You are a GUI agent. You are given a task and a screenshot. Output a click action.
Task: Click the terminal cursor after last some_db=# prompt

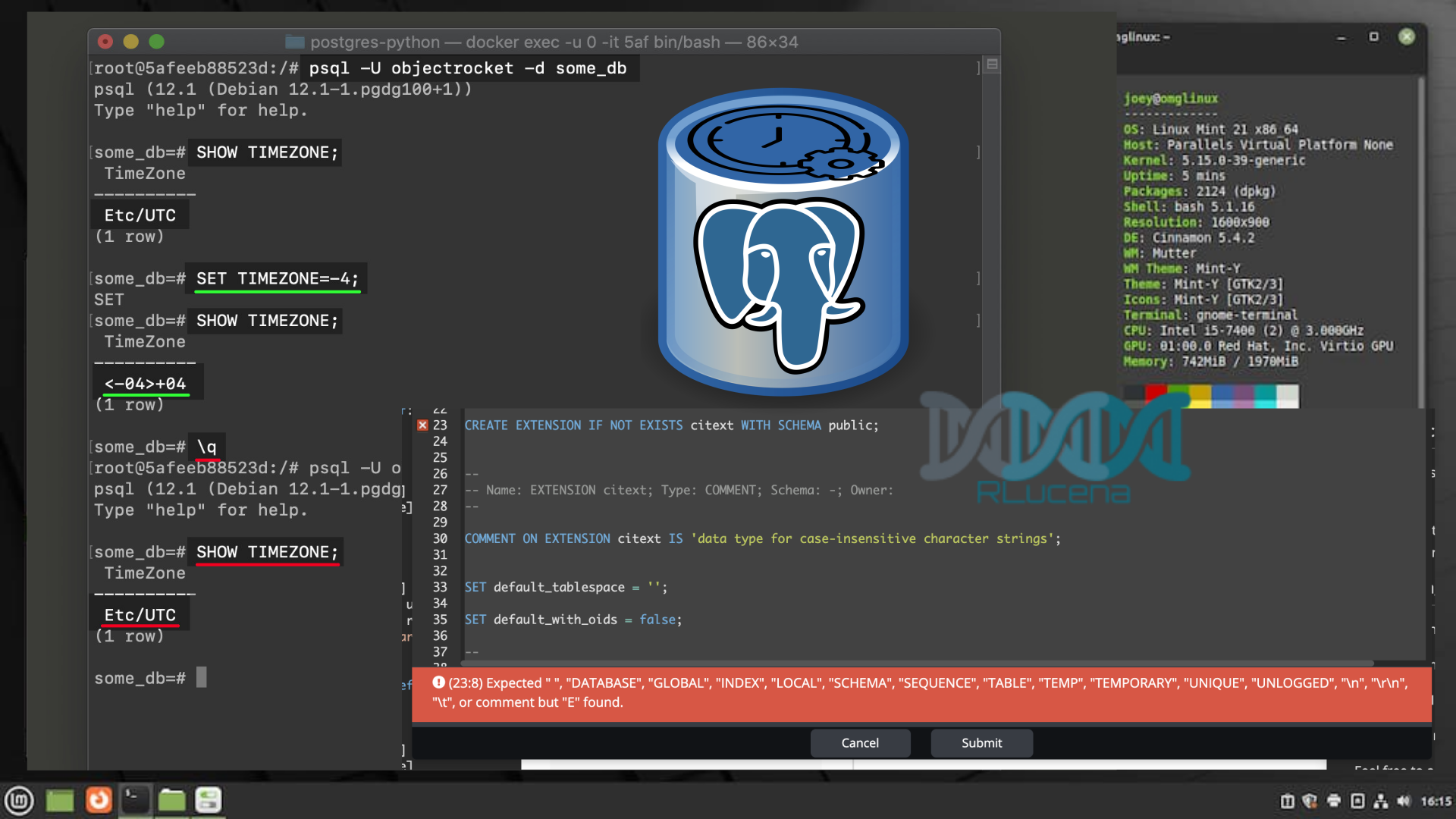pyautogui.click(x=202, y=677)
